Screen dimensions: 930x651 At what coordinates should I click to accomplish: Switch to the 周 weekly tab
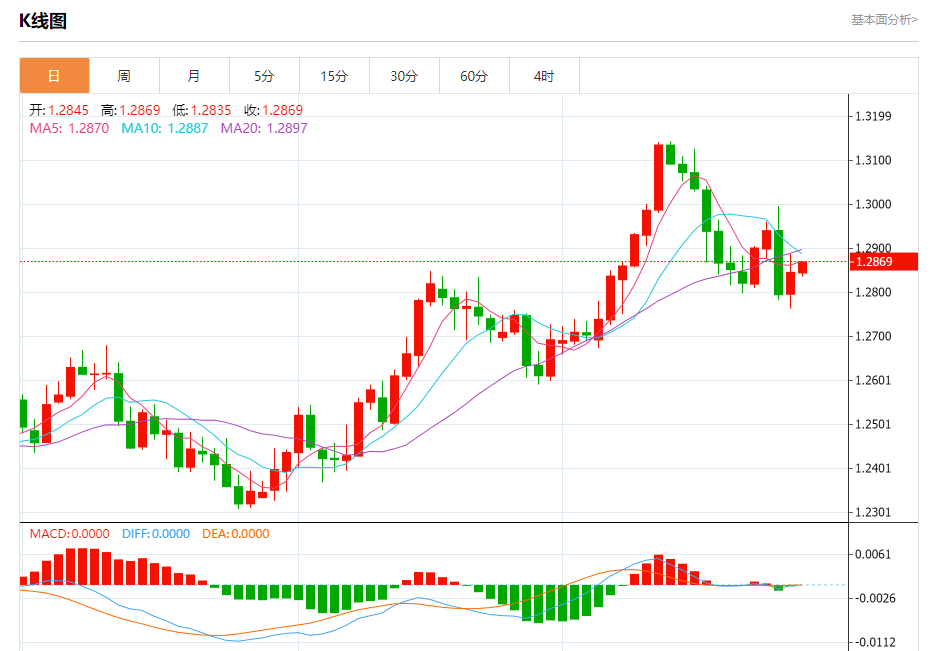point(124,76)
